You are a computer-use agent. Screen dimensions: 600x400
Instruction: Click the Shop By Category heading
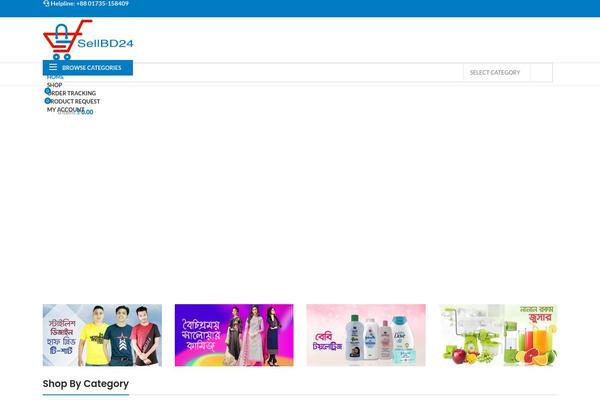tap(86, 384)
